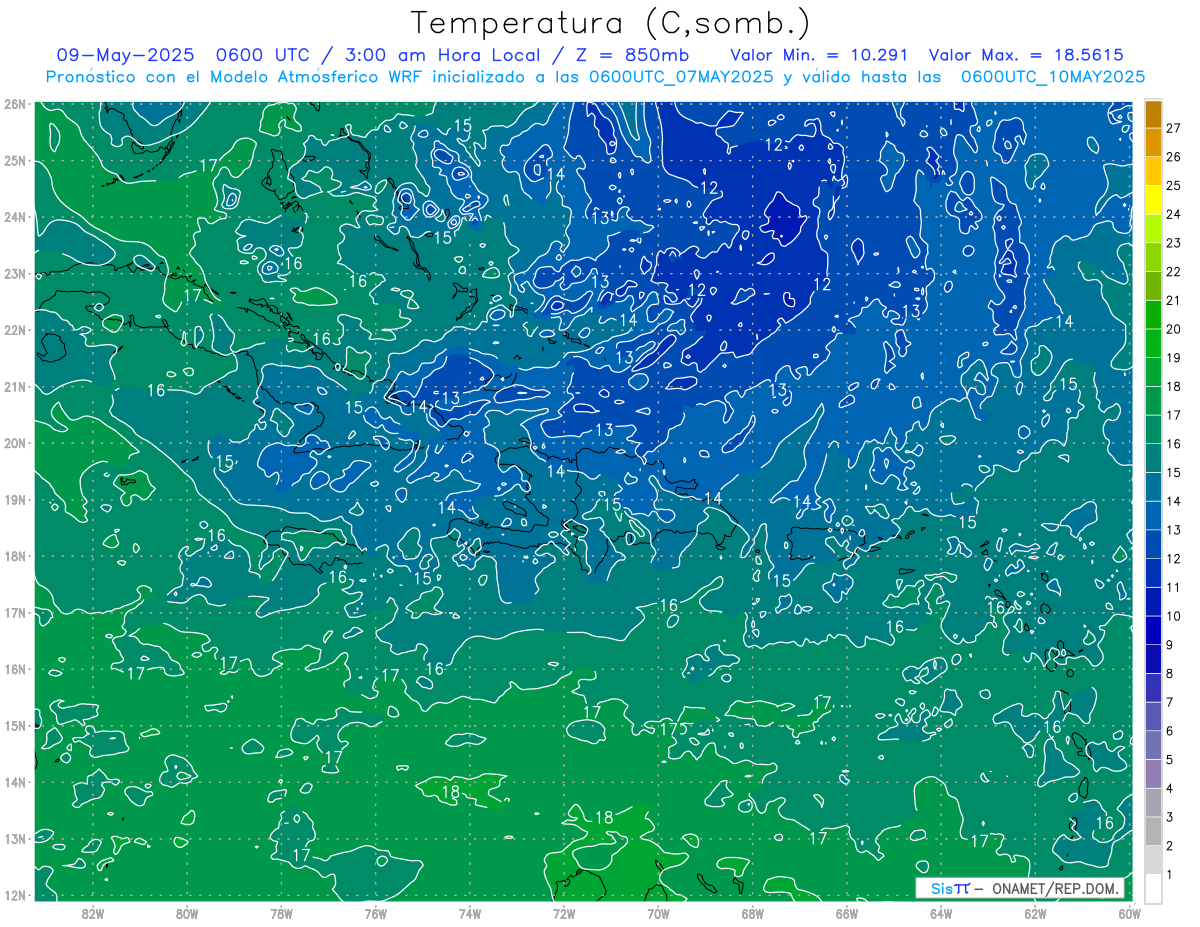Click the '74W' longitude axis label
The width and height of the screenshot is (1200, 927).
coord(470,912)
